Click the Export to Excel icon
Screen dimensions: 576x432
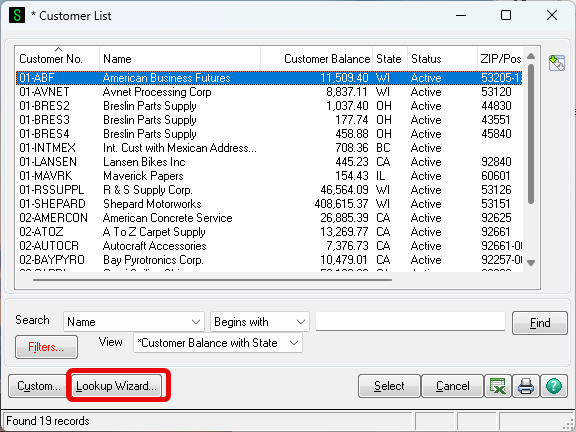pyautogui.click(x=498, y=386)
